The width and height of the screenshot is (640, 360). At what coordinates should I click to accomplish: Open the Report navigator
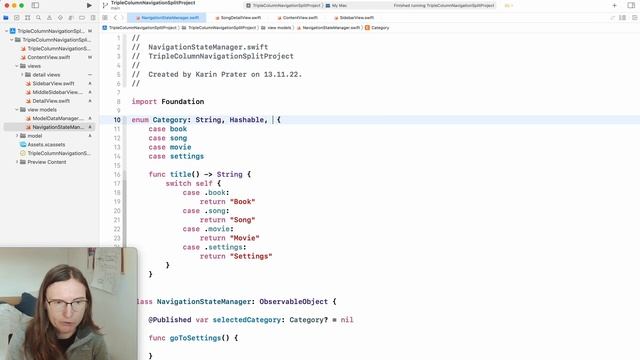(x=93, y=18)
